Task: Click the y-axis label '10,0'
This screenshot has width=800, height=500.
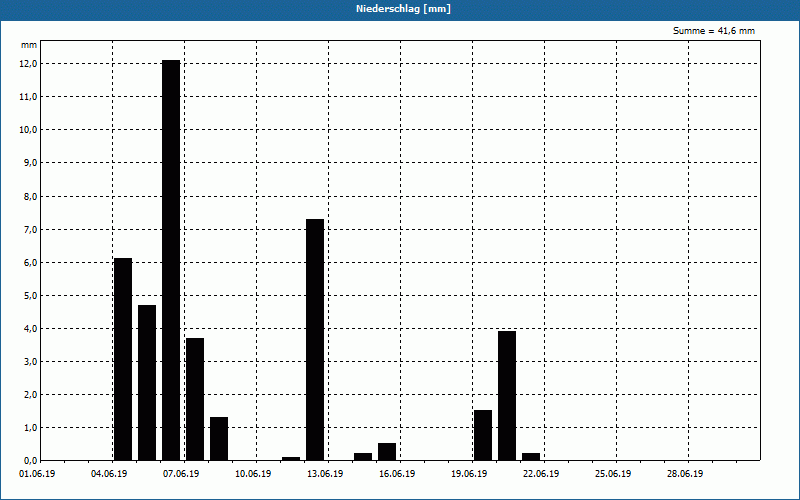Action: tap(28, 130)
